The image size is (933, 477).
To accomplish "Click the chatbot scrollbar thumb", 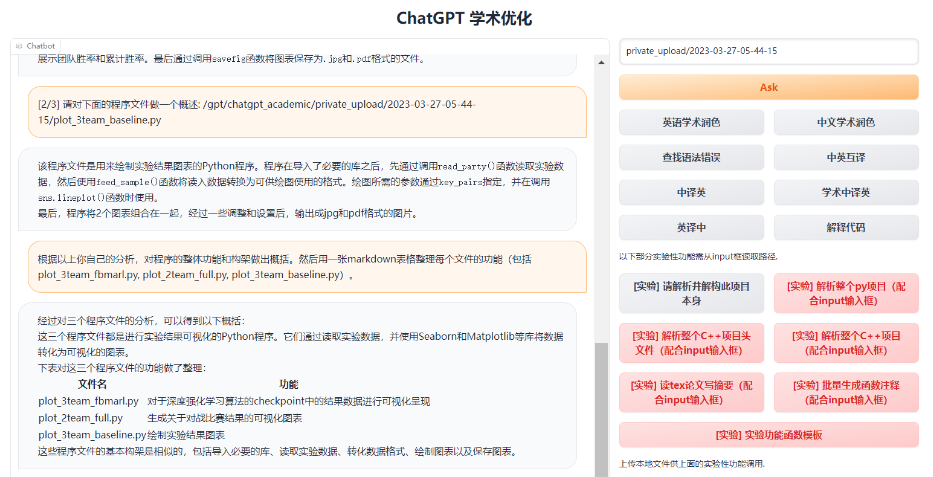I will point(601,409).
